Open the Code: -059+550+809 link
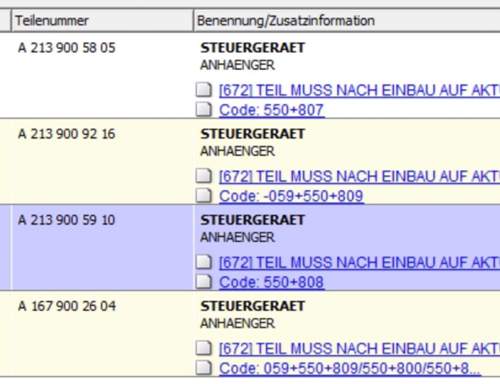Viewport: 500px width, 384px height. coord(291,196)
